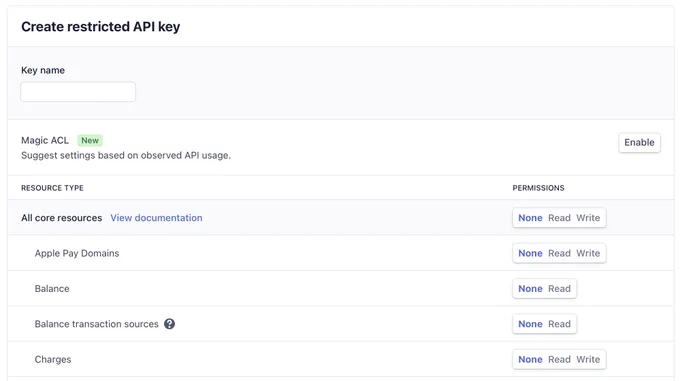680x381 pixels.
Task: Set All core resources to Write
Action: pyautogui.click(x=588, y=218)
